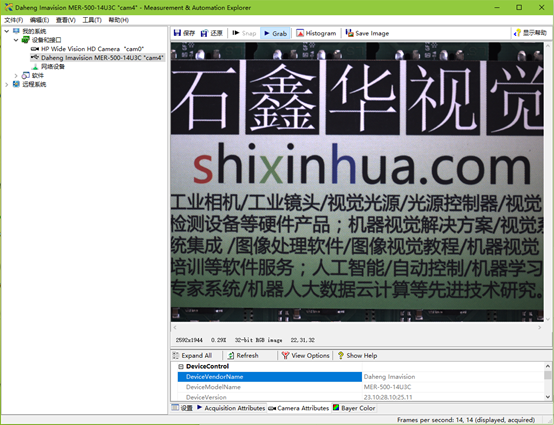Click the attributes list vertical scrollbar down arrow
Screen dimensions: 554x425
548,397
